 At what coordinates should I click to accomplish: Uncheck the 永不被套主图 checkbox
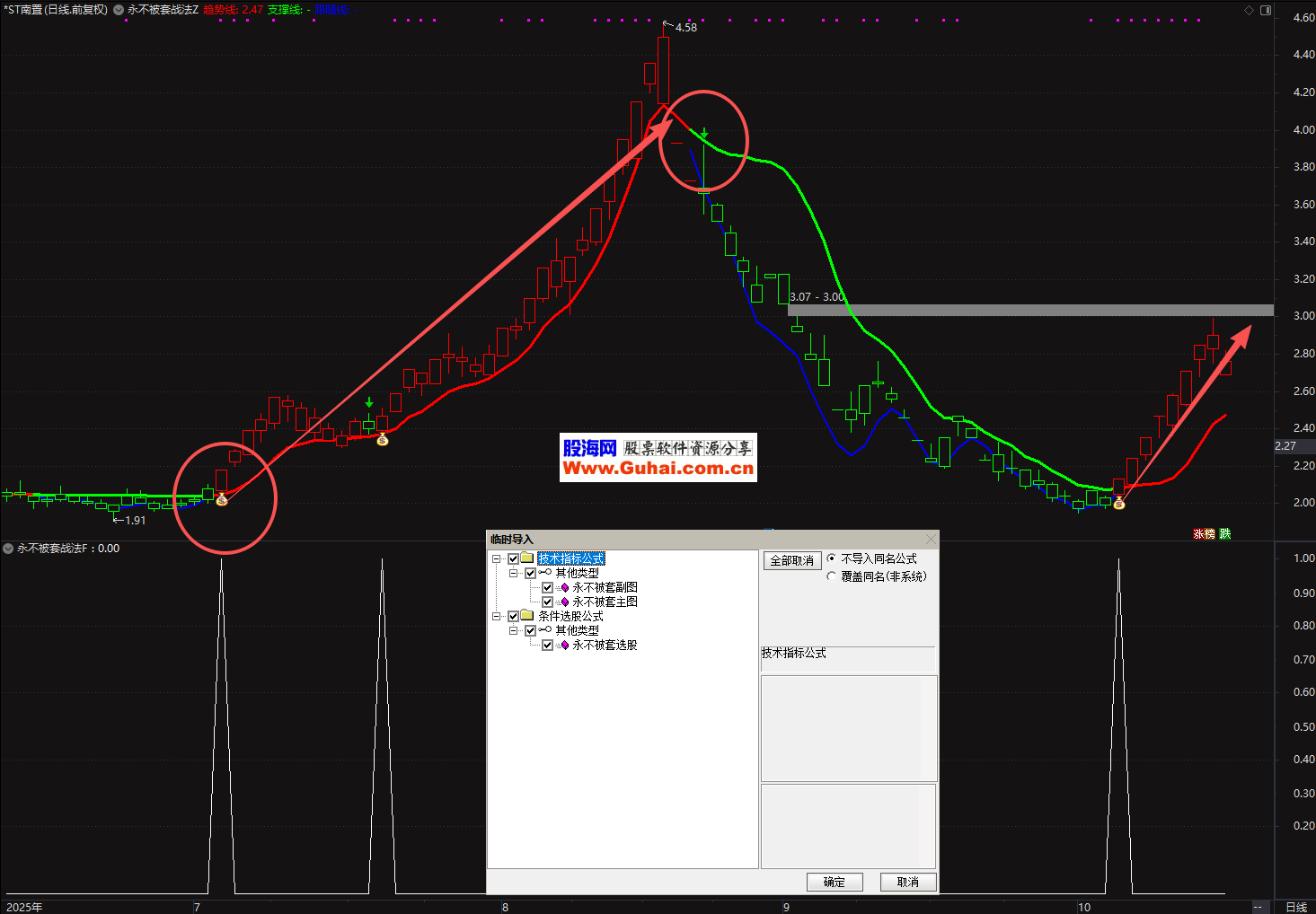(547, 602)
